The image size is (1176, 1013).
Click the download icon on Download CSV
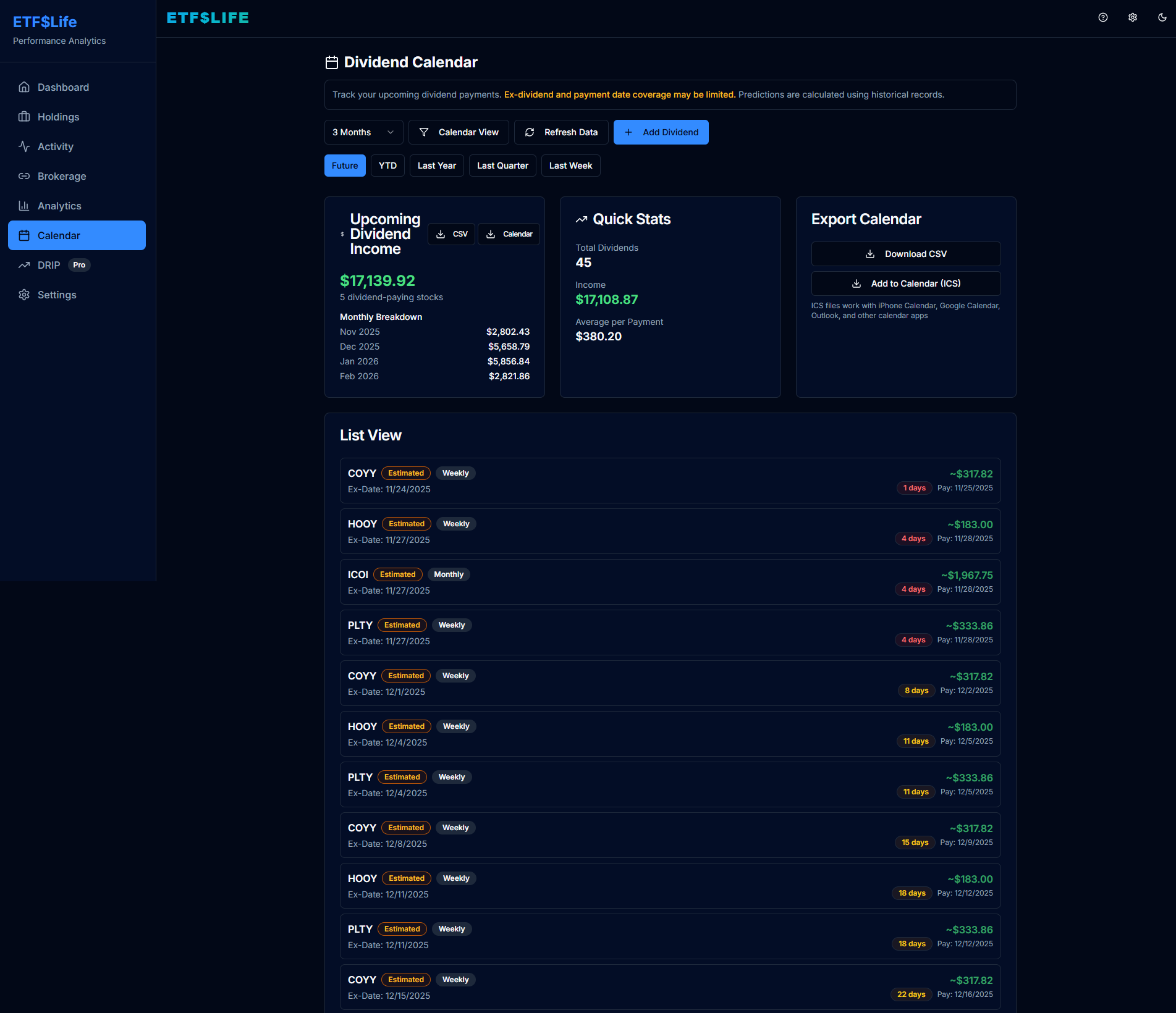coord(870,254)
